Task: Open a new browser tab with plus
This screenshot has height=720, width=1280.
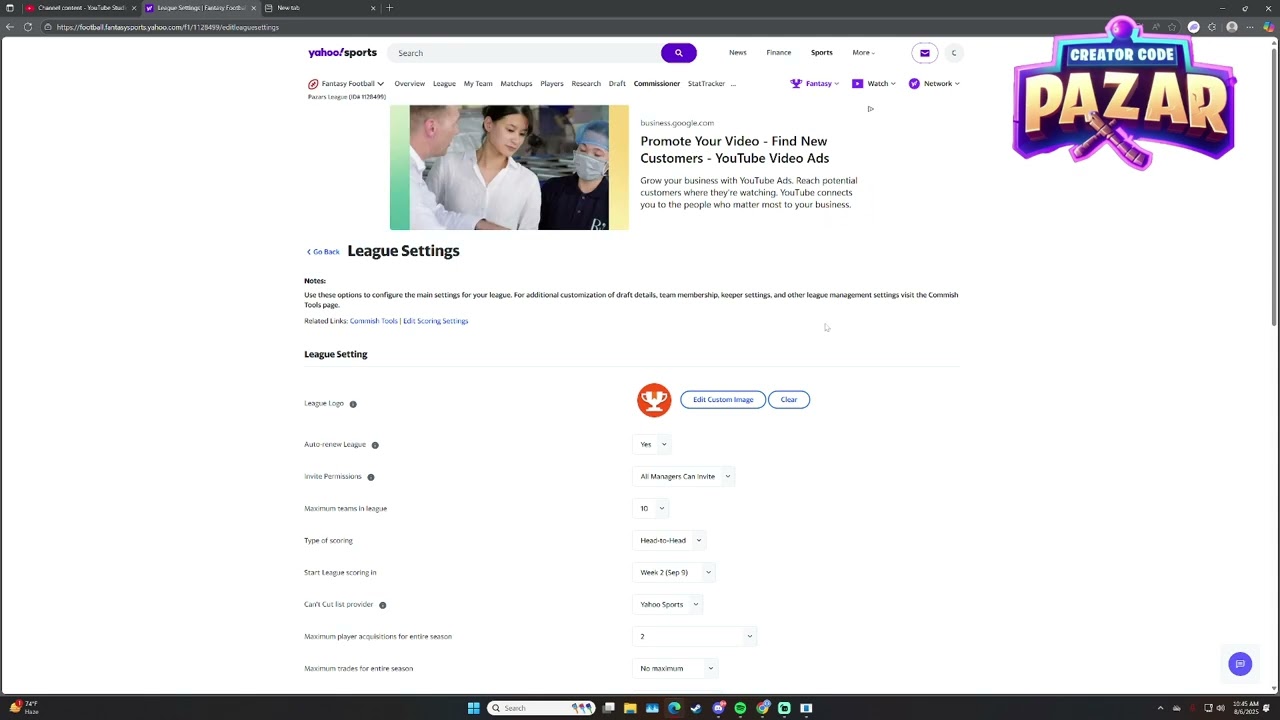Action: (x=390, y=8)
